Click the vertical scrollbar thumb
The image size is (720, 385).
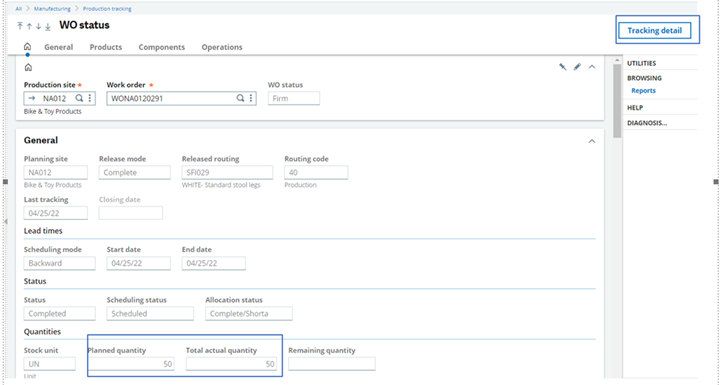[x=617, y=100]
